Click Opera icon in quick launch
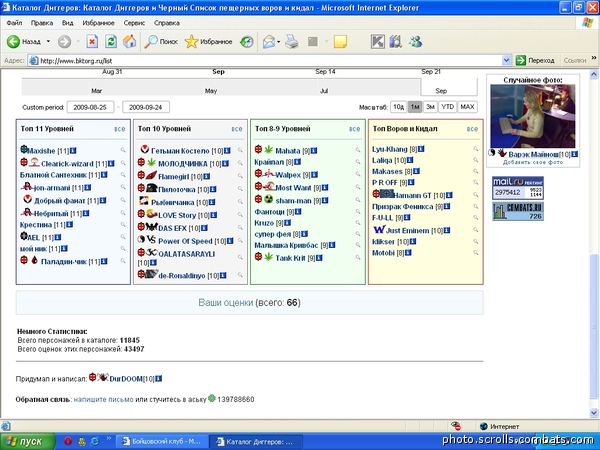Viewport: 600px width, 450px height. tap(68, 441)
